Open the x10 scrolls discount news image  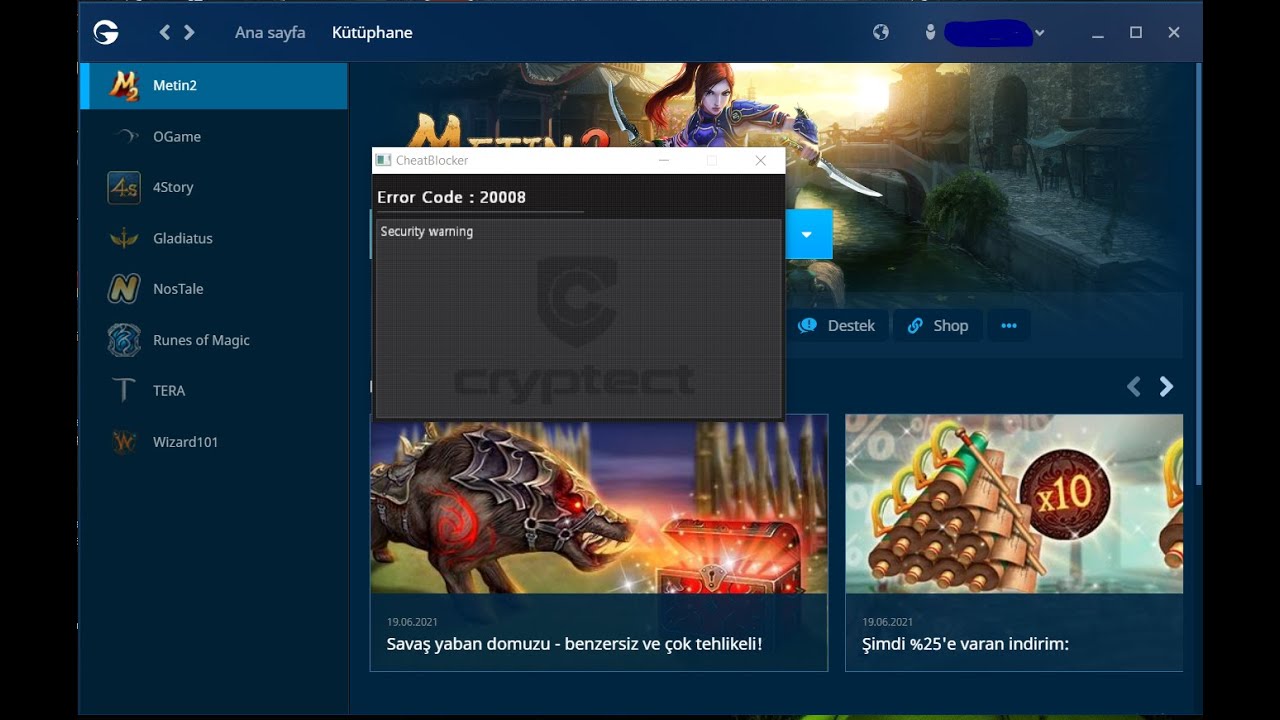pyautogui.click(x=1014, y=504)
